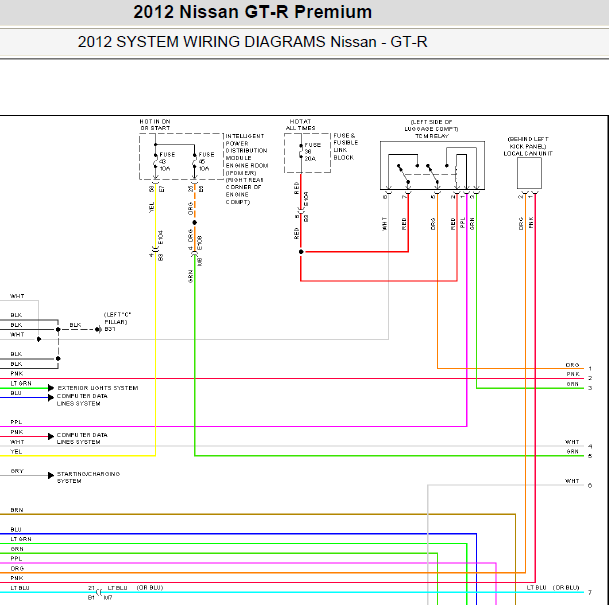Click the red wire junction dot below E104

(301, 252)
